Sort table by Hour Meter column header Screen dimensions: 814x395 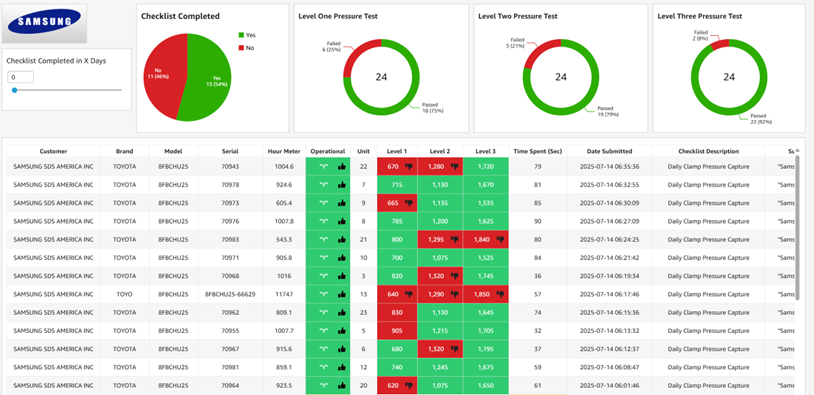tap(284, 152)
